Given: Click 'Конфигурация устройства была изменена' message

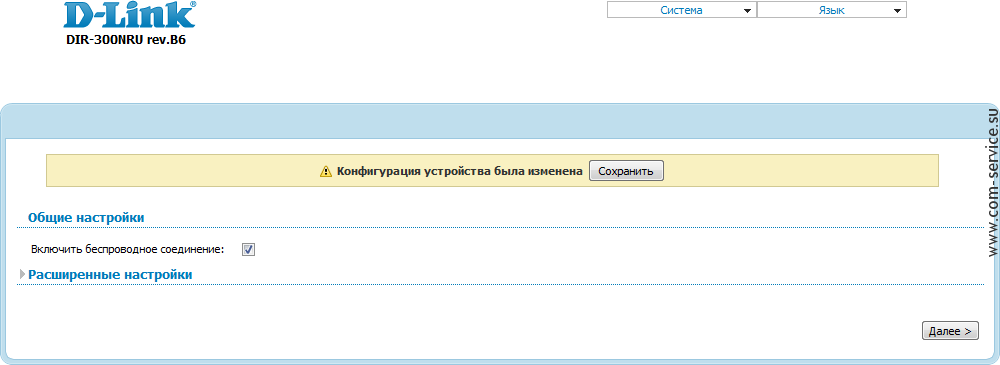Looking at the screenshot, I should 460,171.
